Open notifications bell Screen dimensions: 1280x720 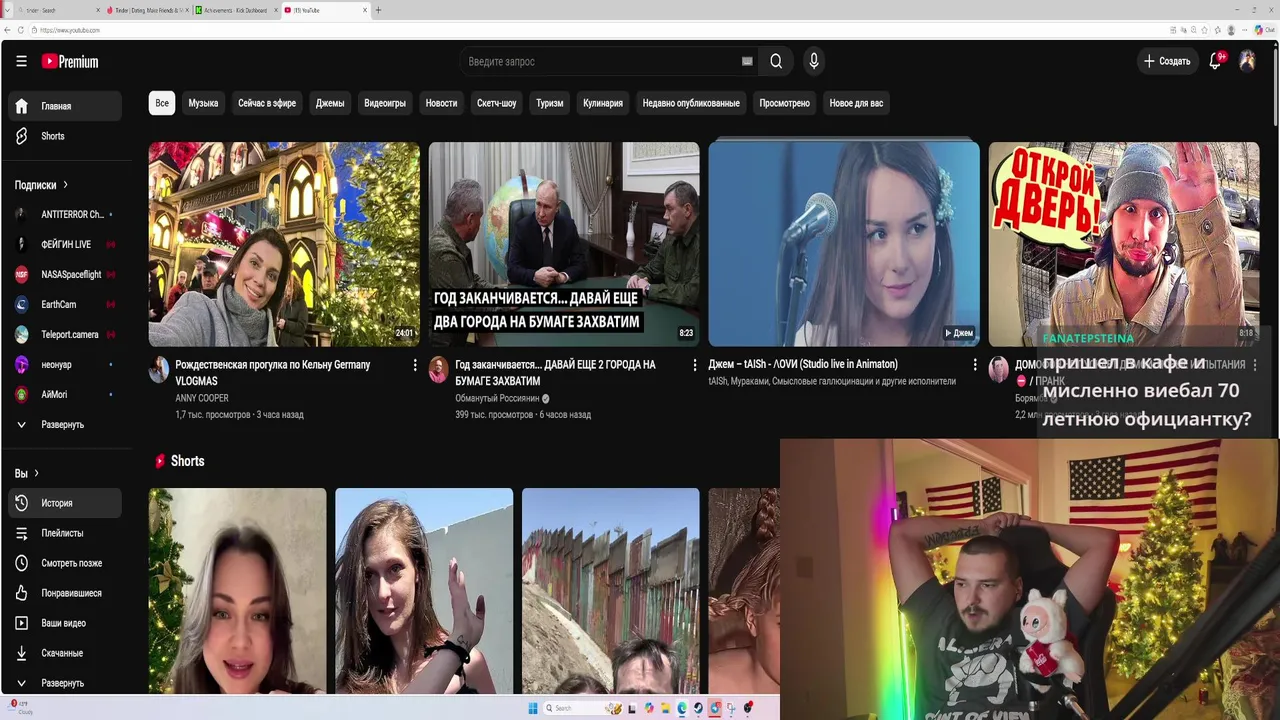point(1215,61)
